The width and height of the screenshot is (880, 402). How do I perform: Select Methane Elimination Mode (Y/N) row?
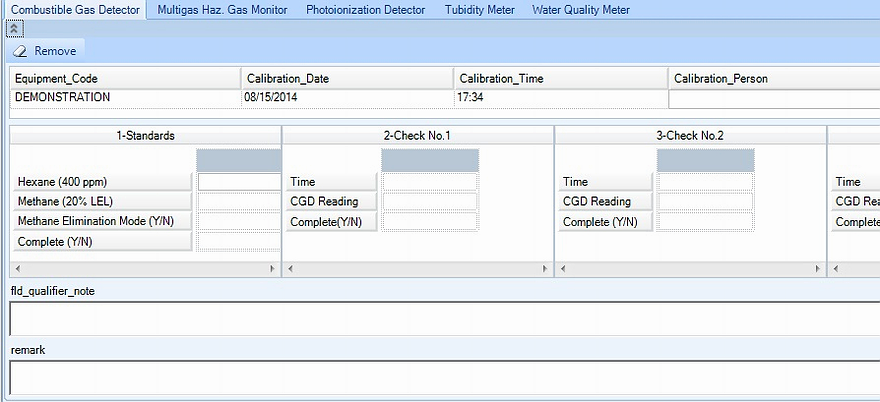[103, 222]
